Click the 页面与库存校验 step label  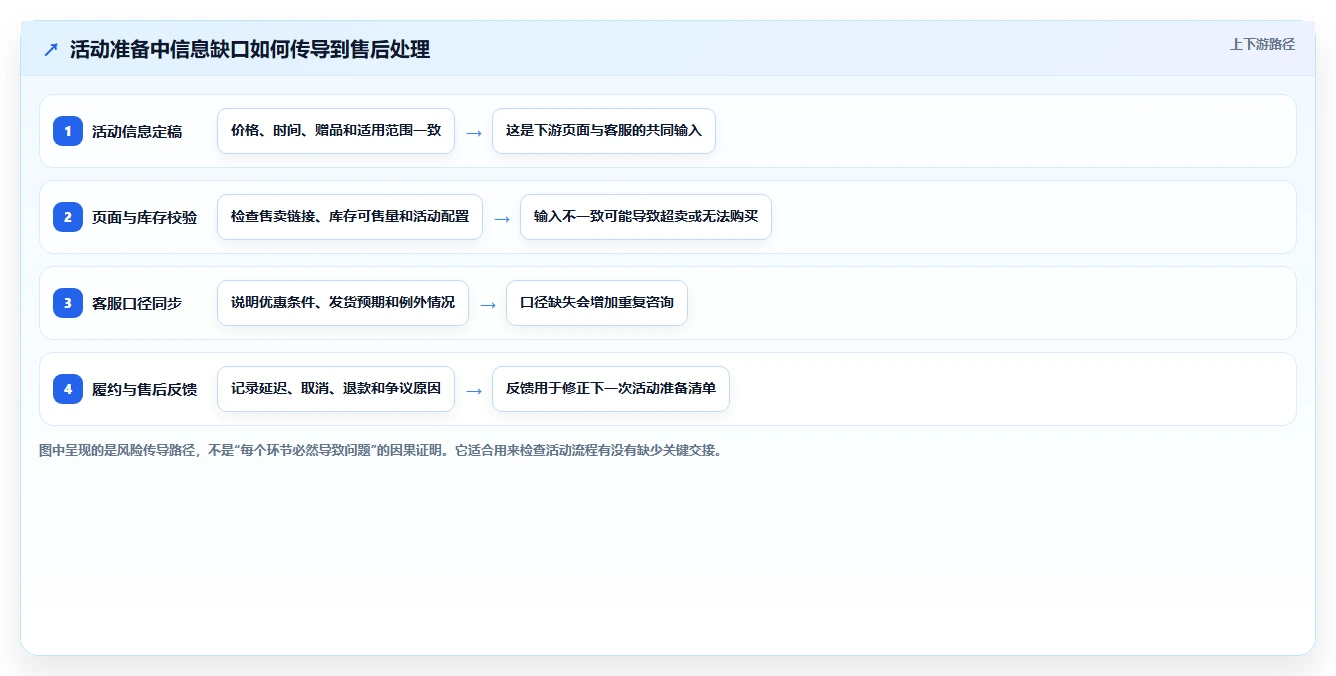(145, 217)
